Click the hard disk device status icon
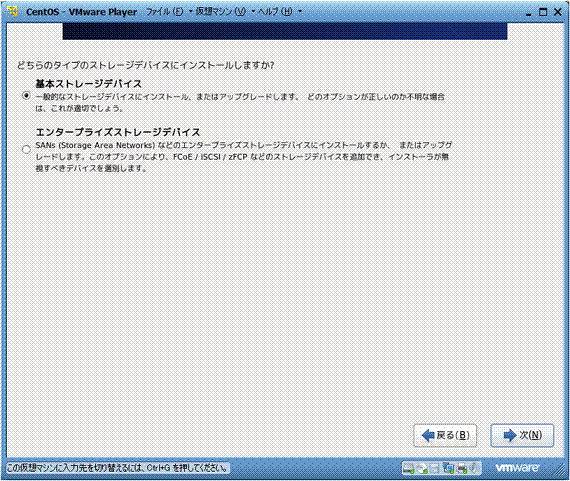The height and width of the screenshot is (481, 570). point(409,468)
